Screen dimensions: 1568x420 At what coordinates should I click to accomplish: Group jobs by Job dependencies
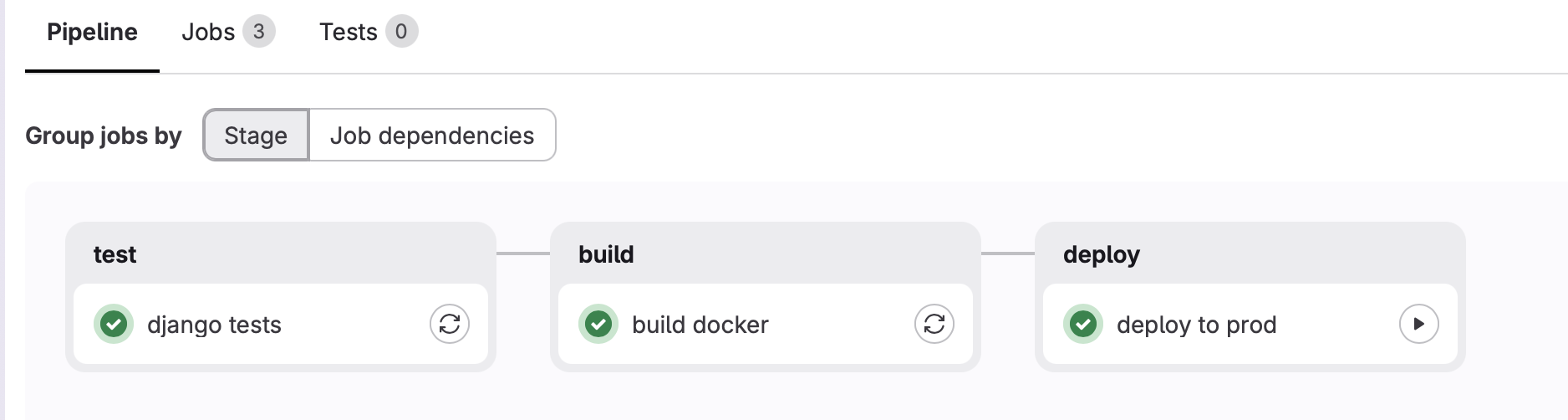[x=432, y=135]
